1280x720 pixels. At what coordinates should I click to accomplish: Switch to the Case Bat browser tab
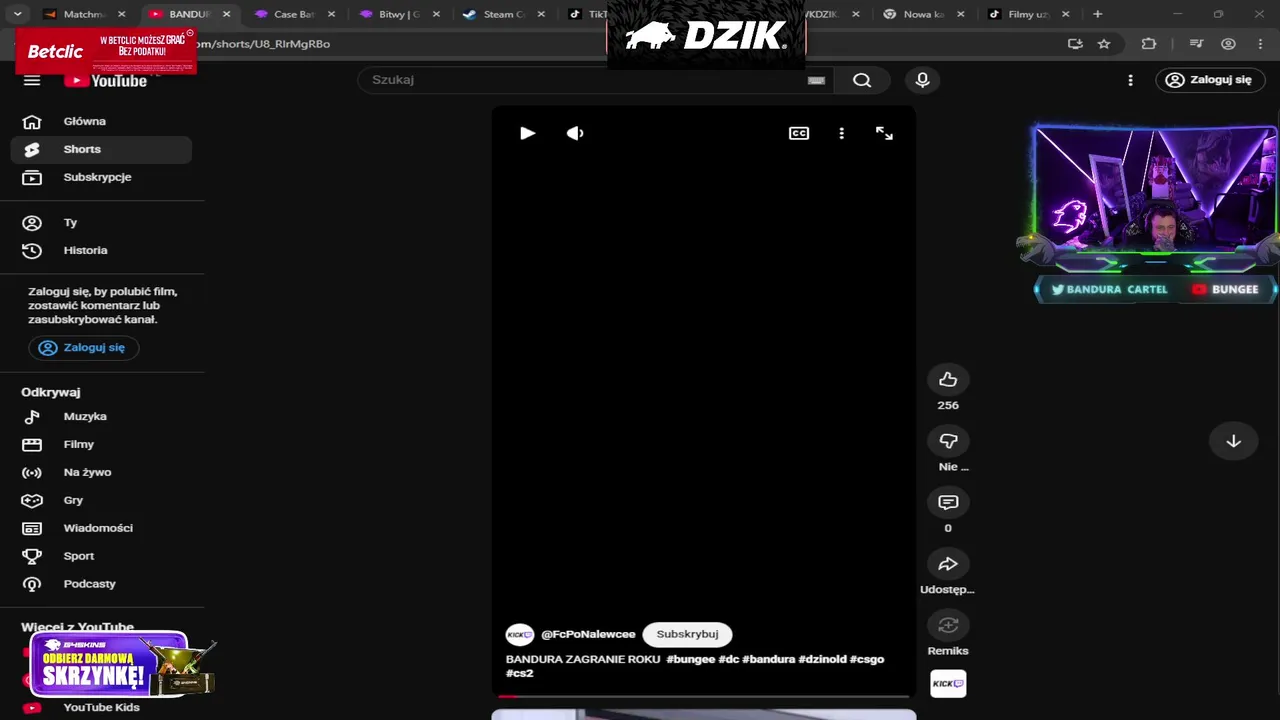tap(294, 14)
